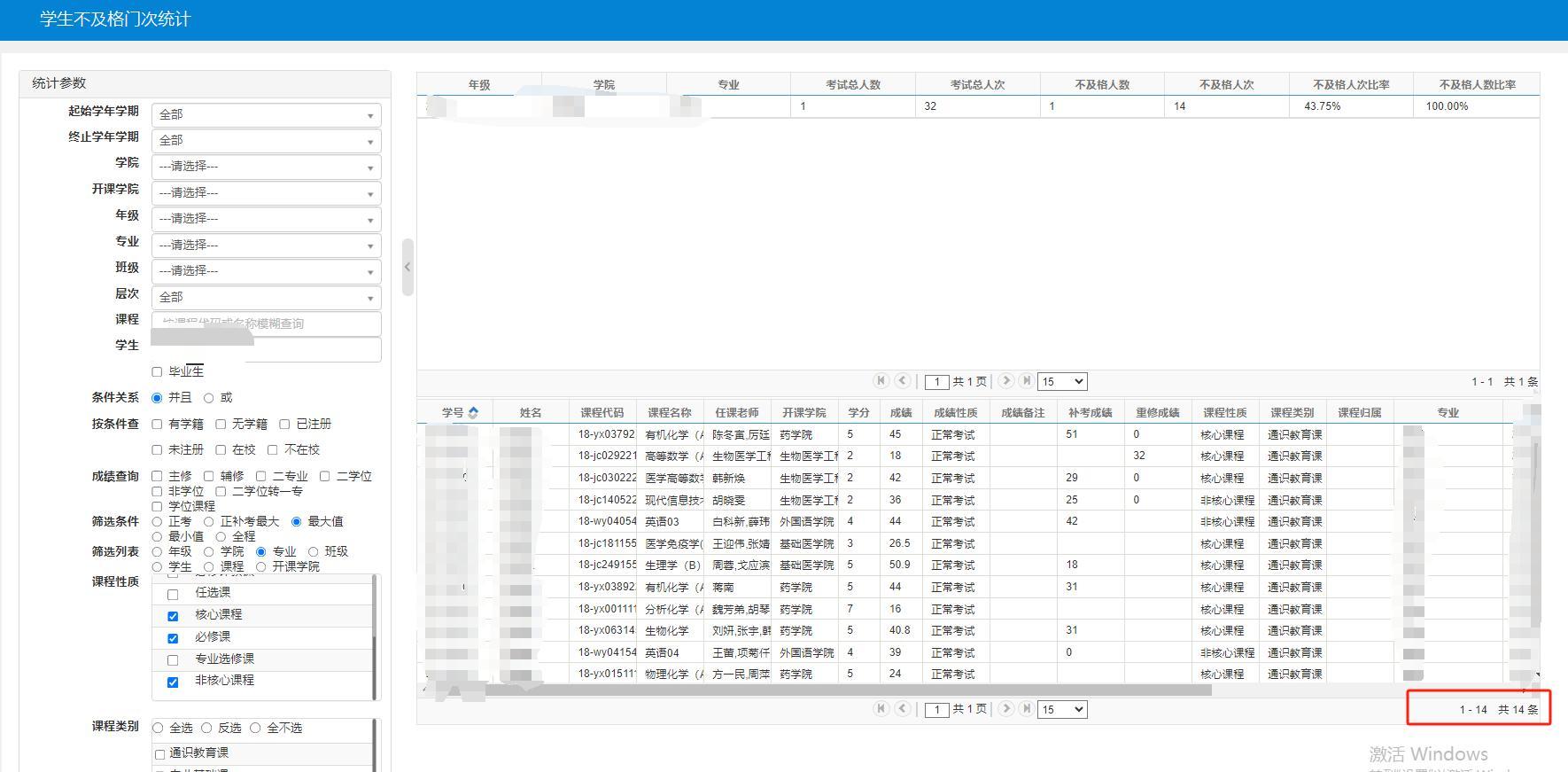Expand the 学院 dropdown
The height and width of the screenshot is (772, 1568).
tap(266, 167)
